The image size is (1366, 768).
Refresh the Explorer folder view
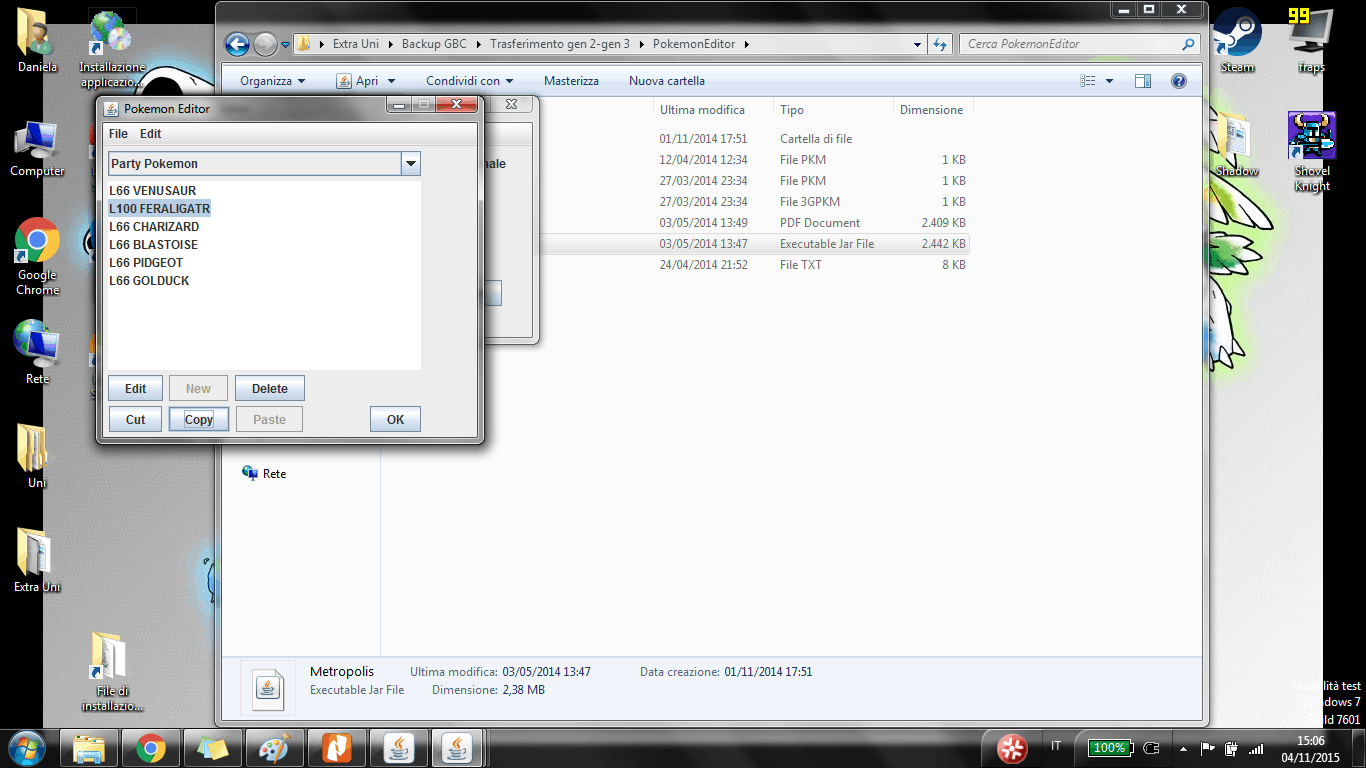point(940,44)
